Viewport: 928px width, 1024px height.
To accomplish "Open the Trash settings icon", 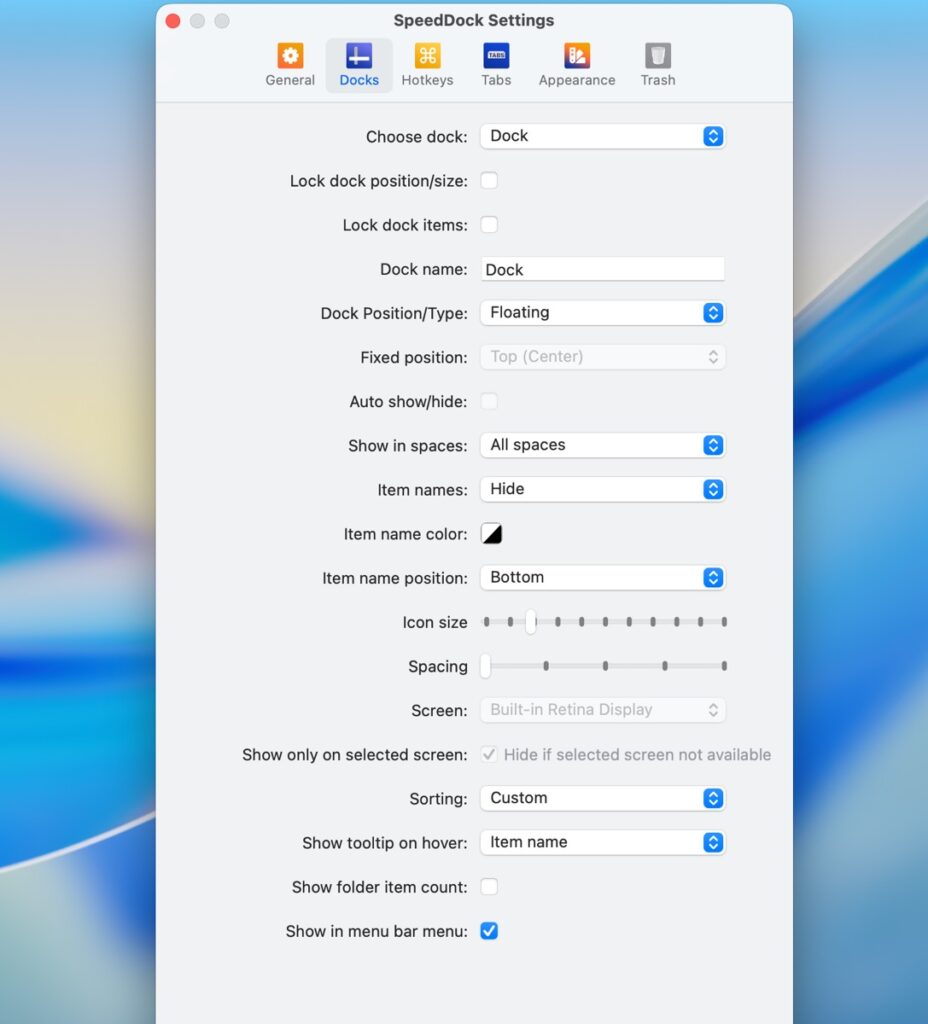I will click(x=658, y=56).
